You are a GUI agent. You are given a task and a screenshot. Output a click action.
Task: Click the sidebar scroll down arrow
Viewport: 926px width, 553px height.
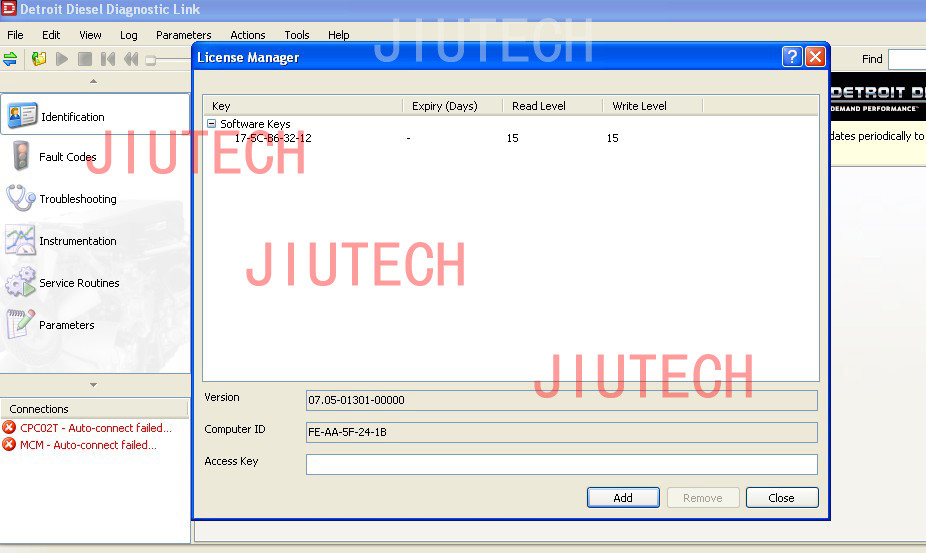[93, 385]
